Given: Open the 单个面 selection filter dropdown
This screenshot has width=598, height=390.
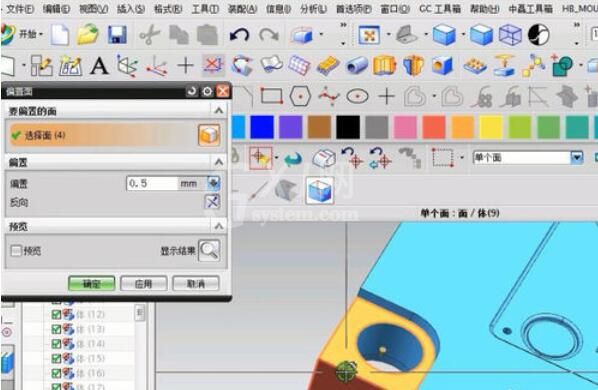Looking at the screenshot, I should tap(577, 157).
